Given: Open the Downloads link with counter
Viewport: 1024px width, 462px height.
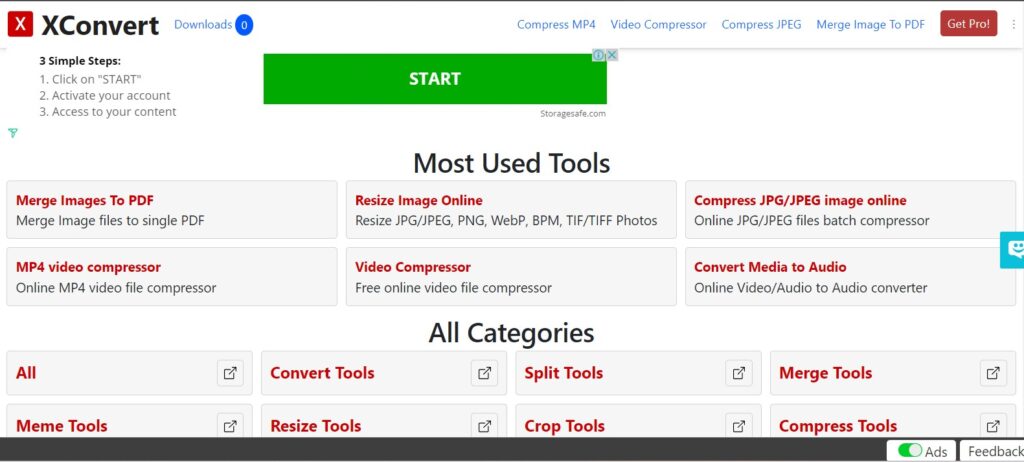Looking at the screenshot, I should point(213,25).
